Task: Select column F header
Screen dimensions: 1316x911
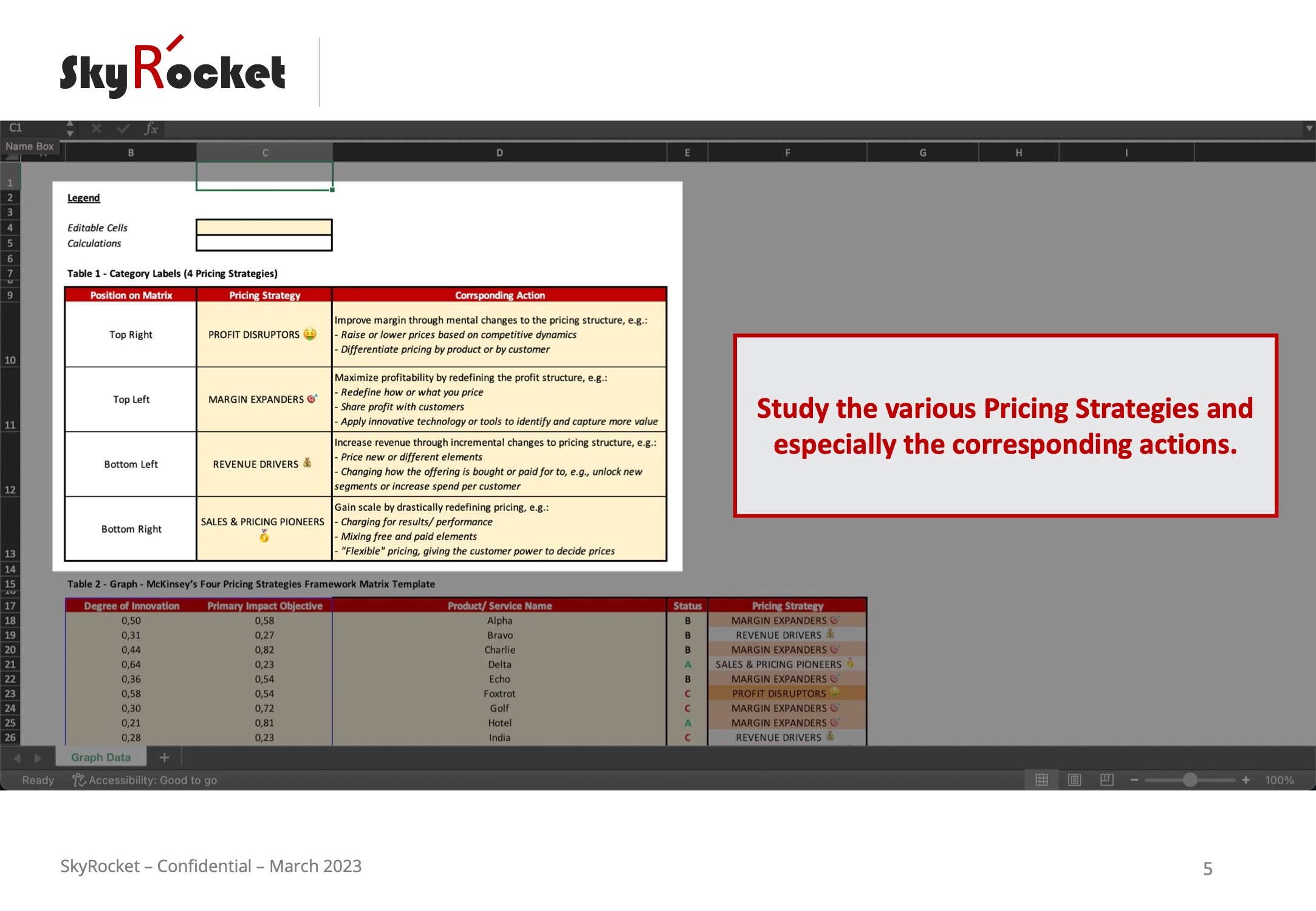Action: coord(787,153)
